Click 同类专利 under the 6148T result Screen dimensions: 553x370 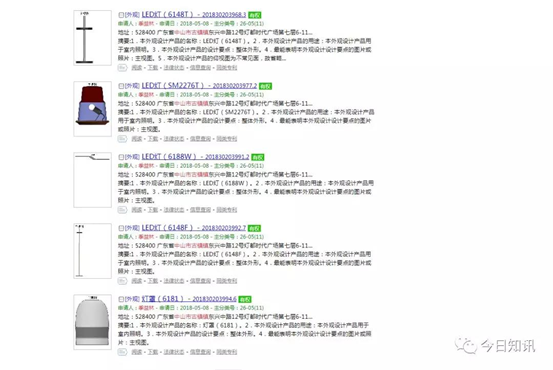point(227,67)
